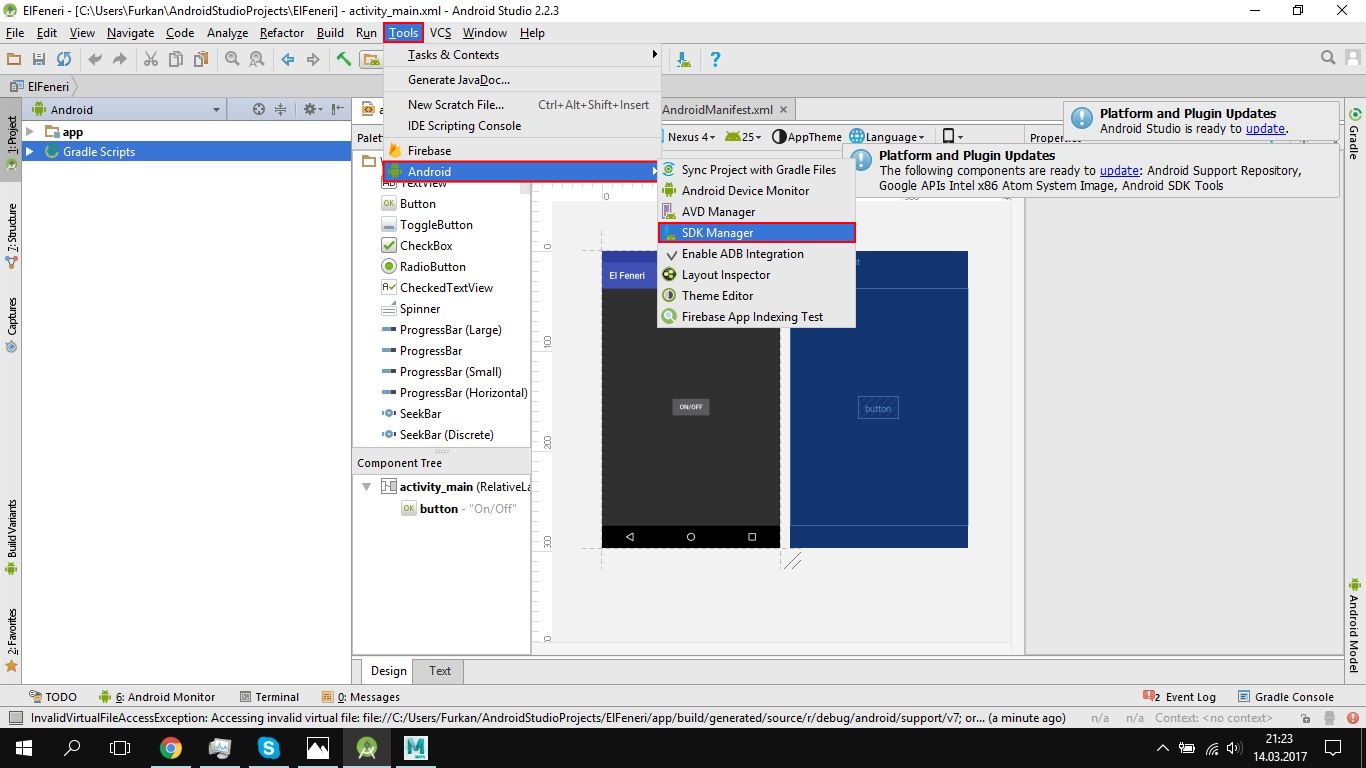Click the Undo arrow icon
This screenshot has width=1366, height=768.
point(95,59)
